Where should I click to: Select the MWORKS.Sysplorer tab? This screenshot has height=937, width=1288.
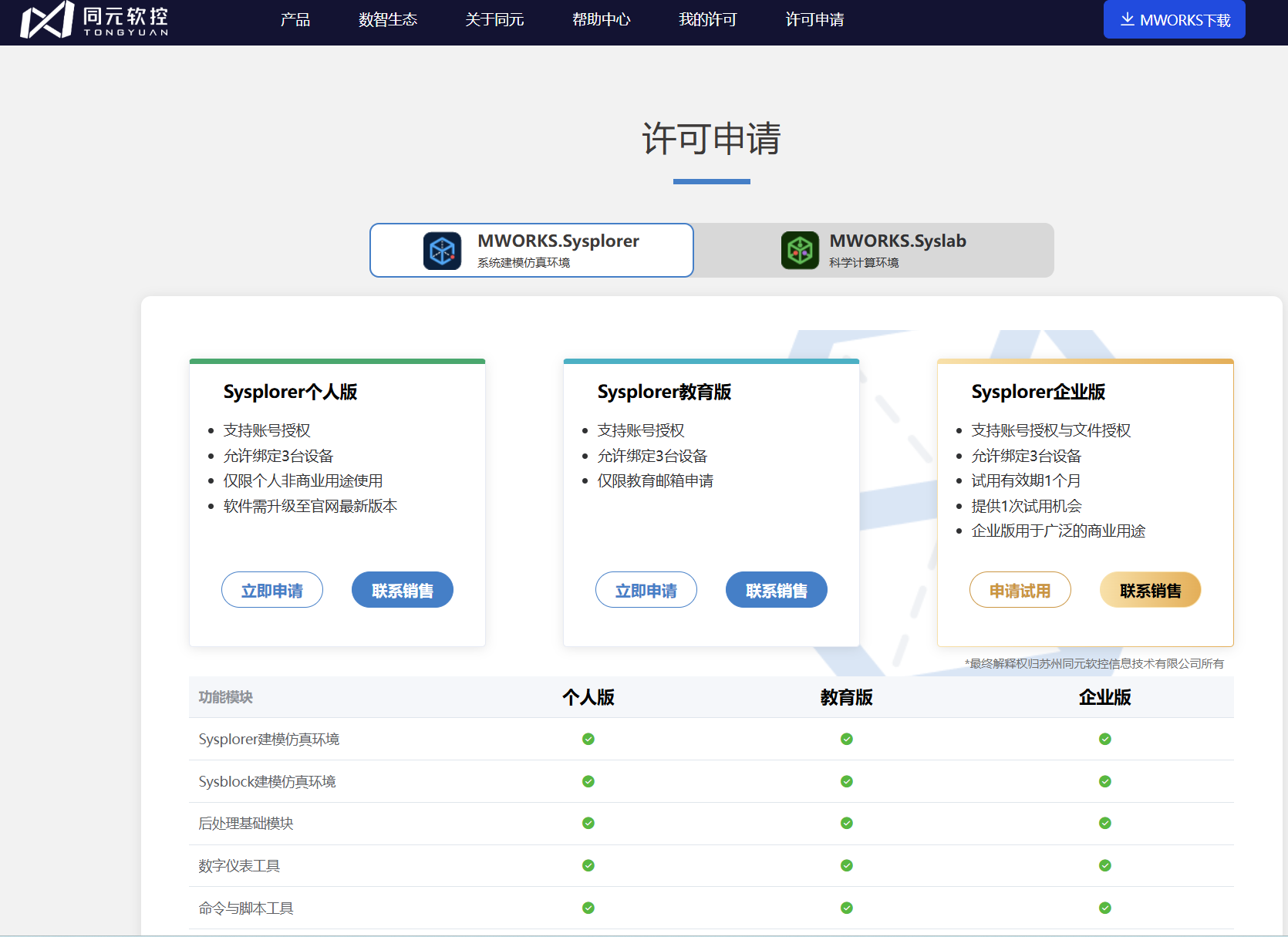pyautogui.click(x=531, y=250)
